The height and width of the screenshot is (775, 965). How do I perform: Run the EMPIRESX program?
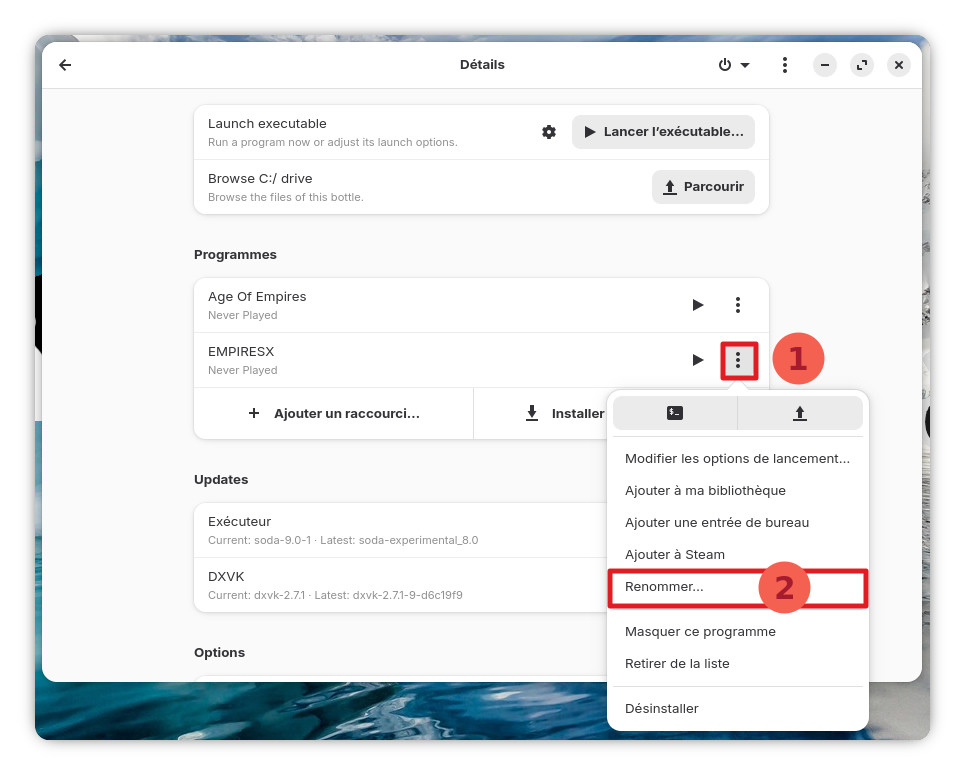pos(698,360)
